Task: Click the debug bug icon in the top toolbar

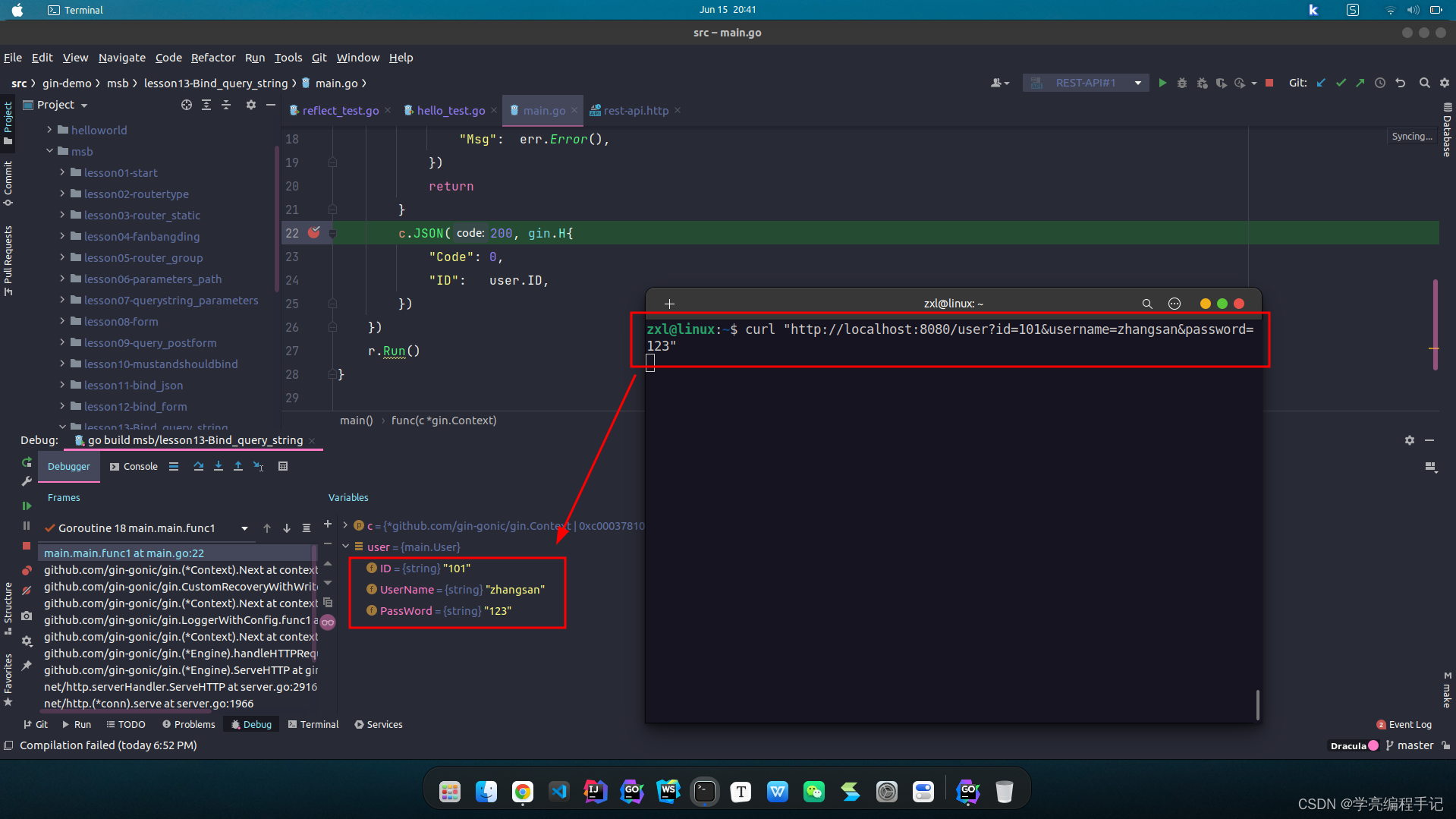Action: click(1182, 83)
